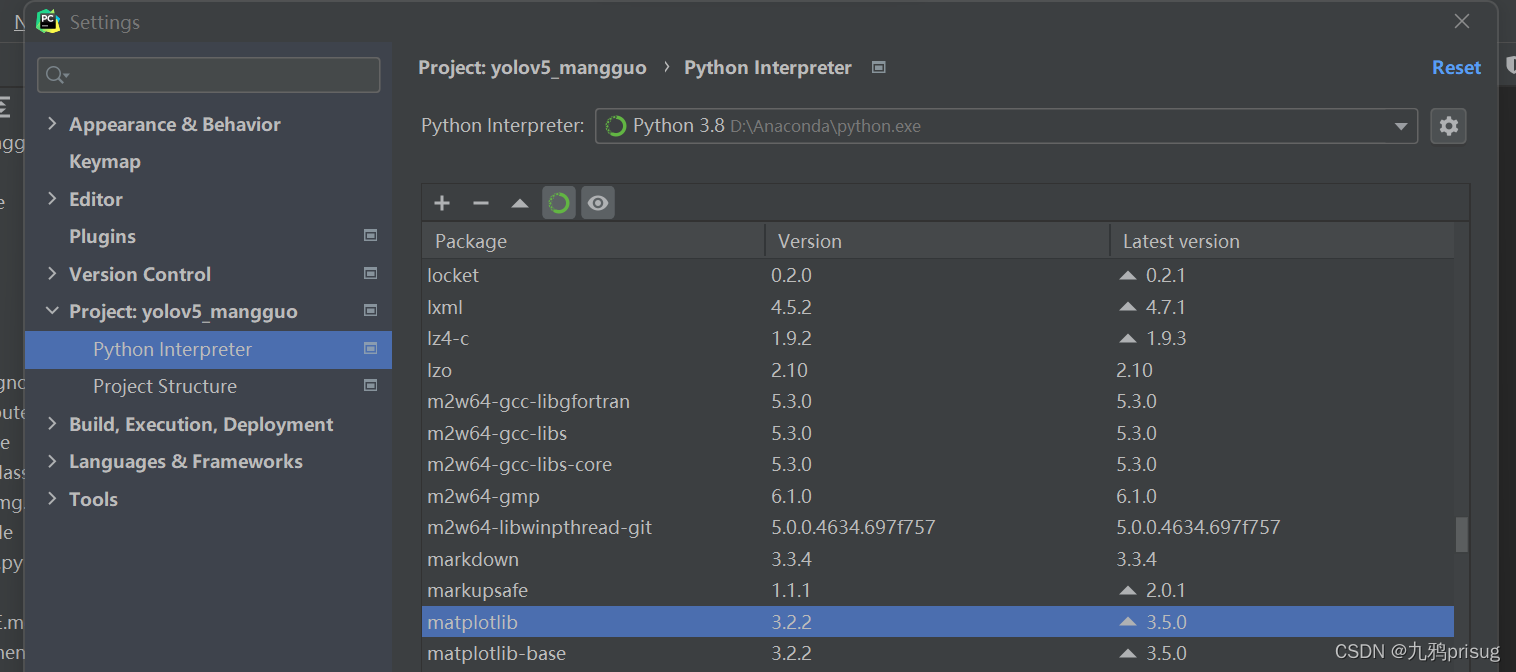The height and width of the screenshot is (672, 1516).
Task: Click breadcrumb Project: yolov5_mangguo
Action: tap(532, 67)
